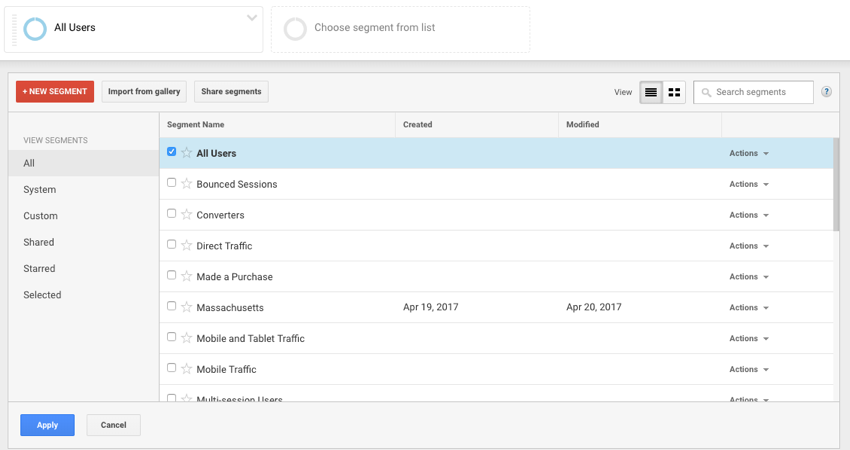Star the Converters segment
Viewport: 850px width, 450px height.
tap(186, 215)
